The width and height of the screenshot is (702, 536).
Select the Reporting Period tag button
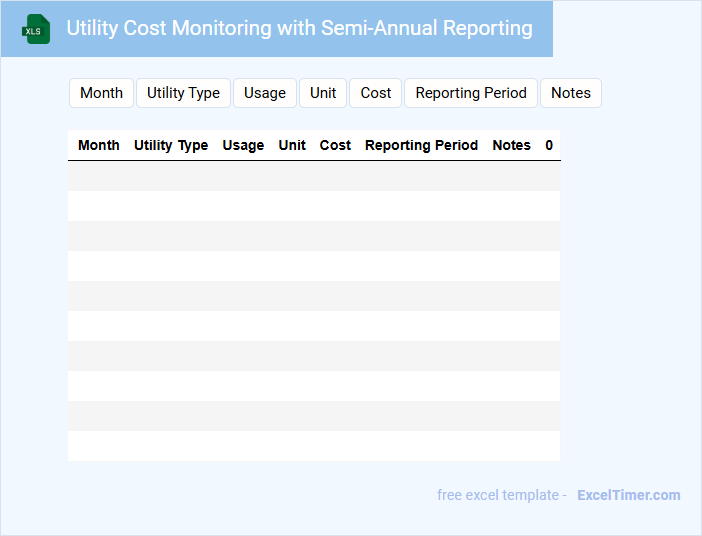click(471, 93)
